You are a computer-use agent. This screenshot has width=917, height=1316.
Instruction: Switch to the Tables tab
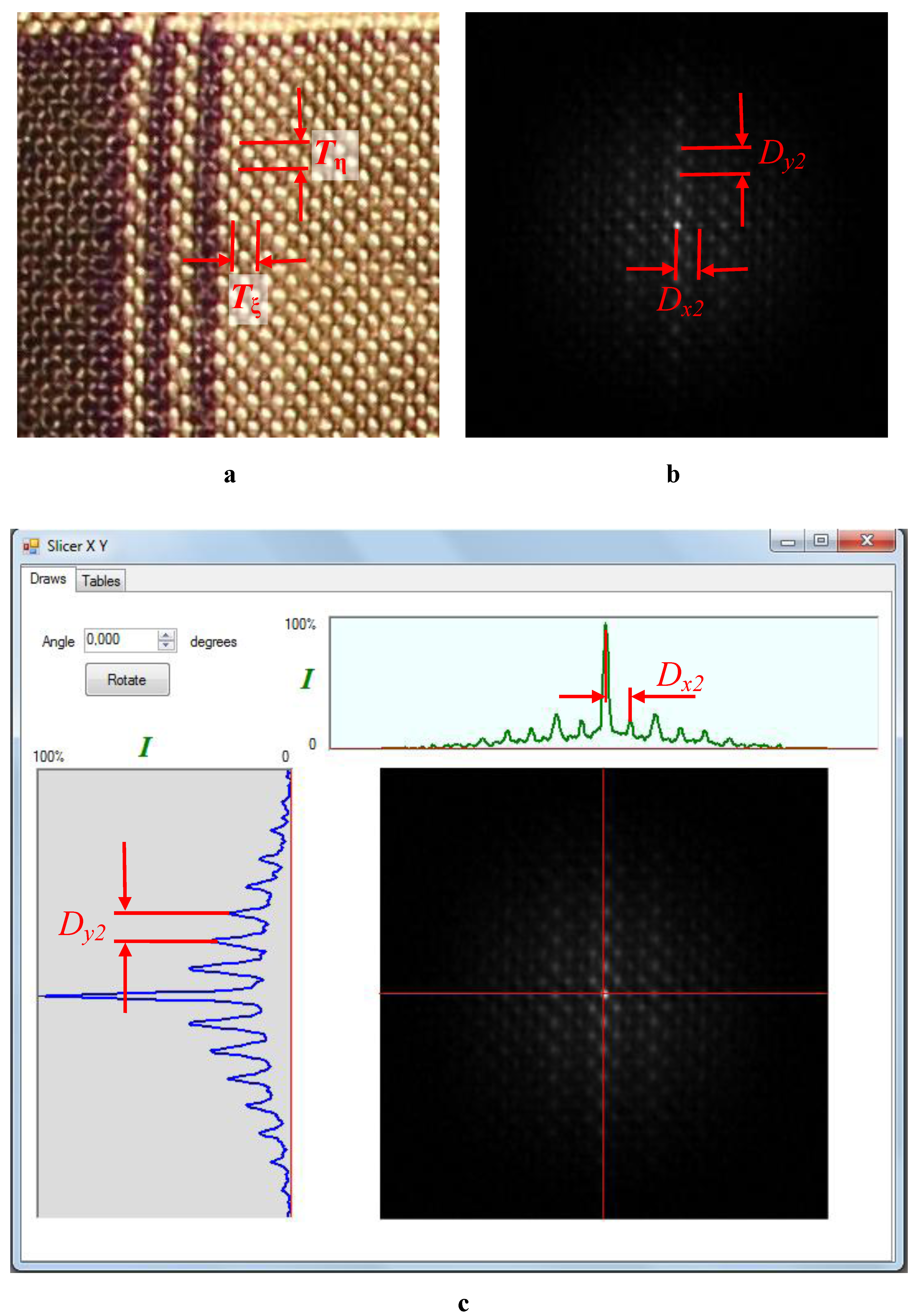coord(101,581)
